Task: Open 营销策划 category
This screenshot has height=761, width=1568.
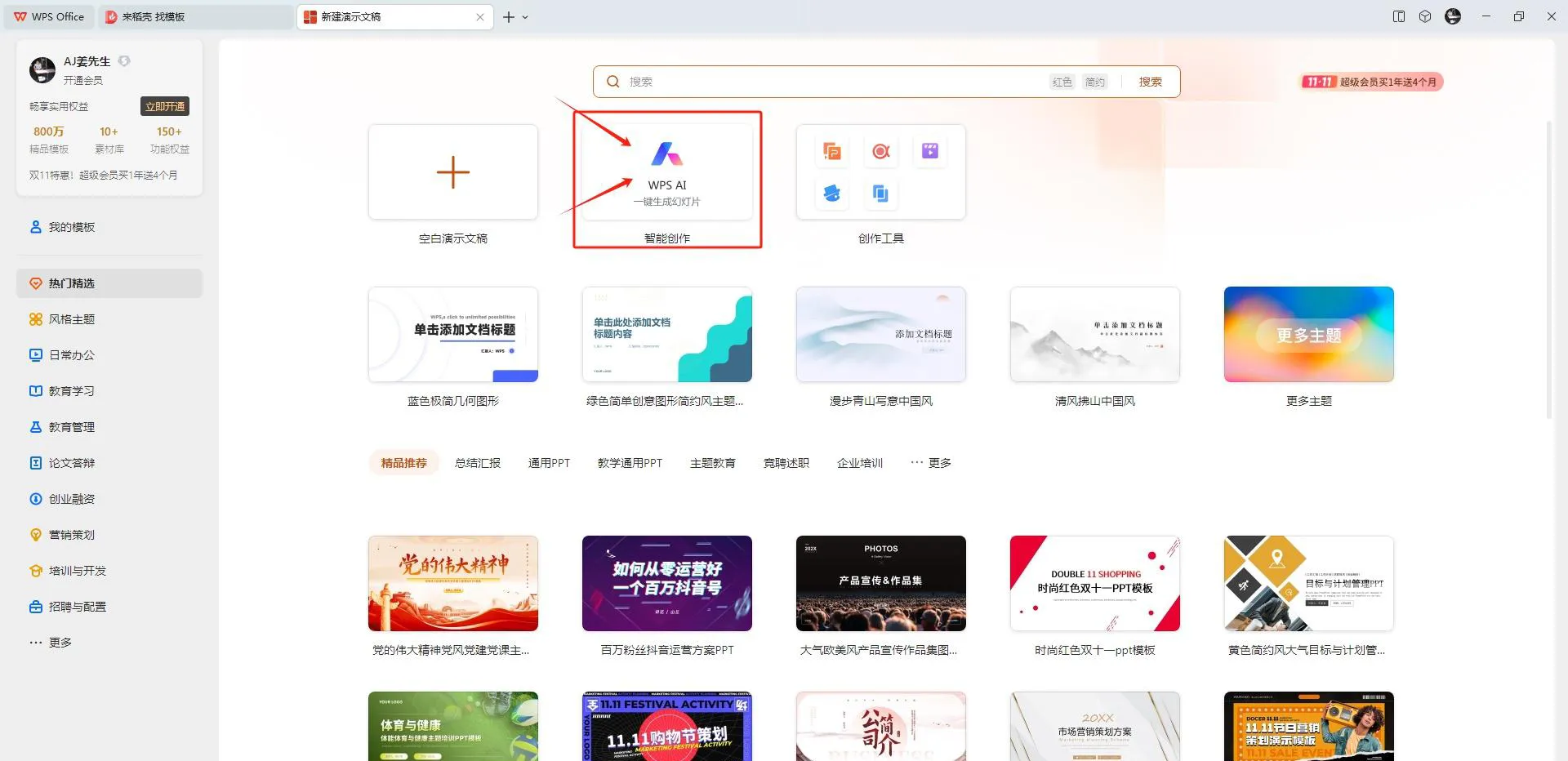Action: tap(109, 535)
